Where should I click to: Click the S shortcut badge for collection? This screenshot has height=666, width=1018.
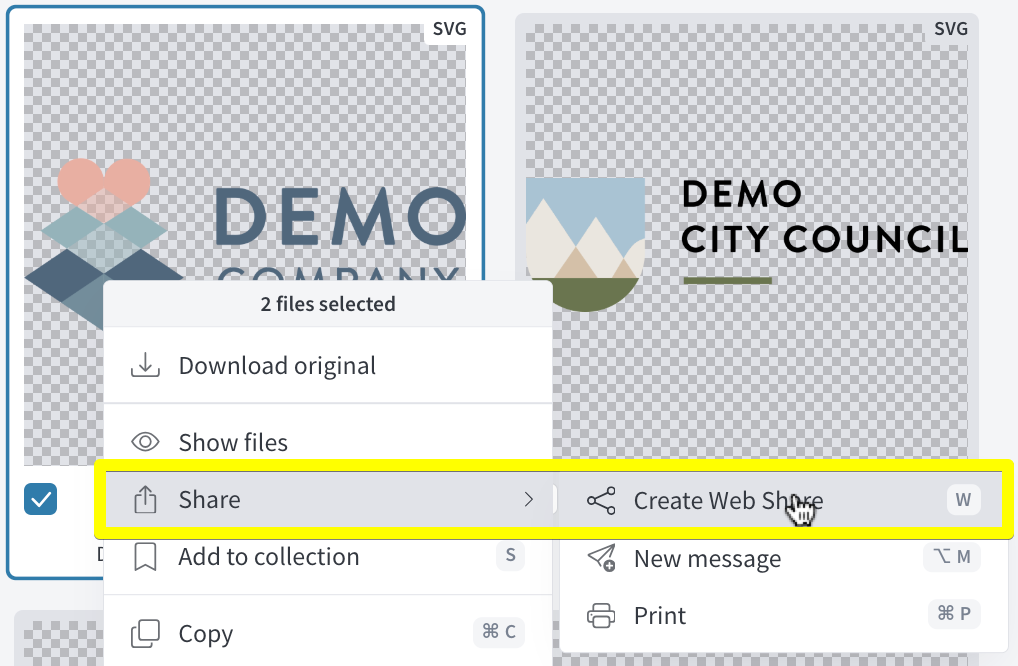point(510,555)
